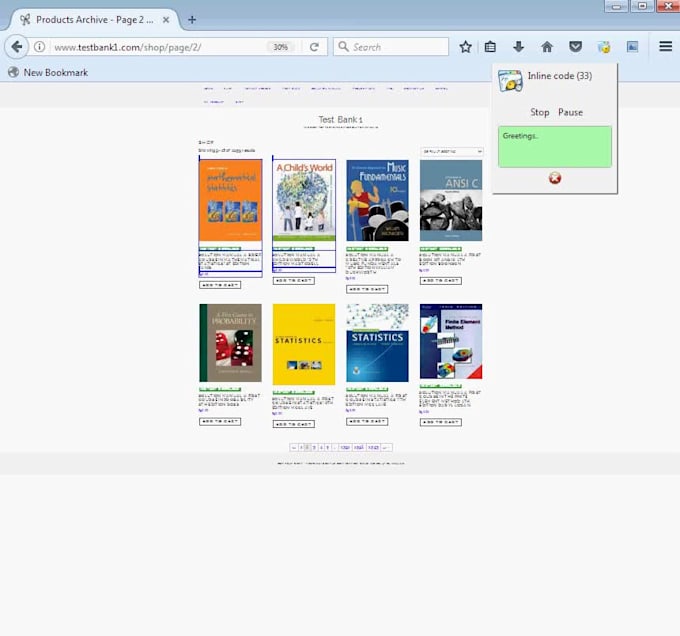Image resolution: width=680 pixels, height=636 pixels.
Task: Open the Downloads arrow icon
Action: coord(518,46)
